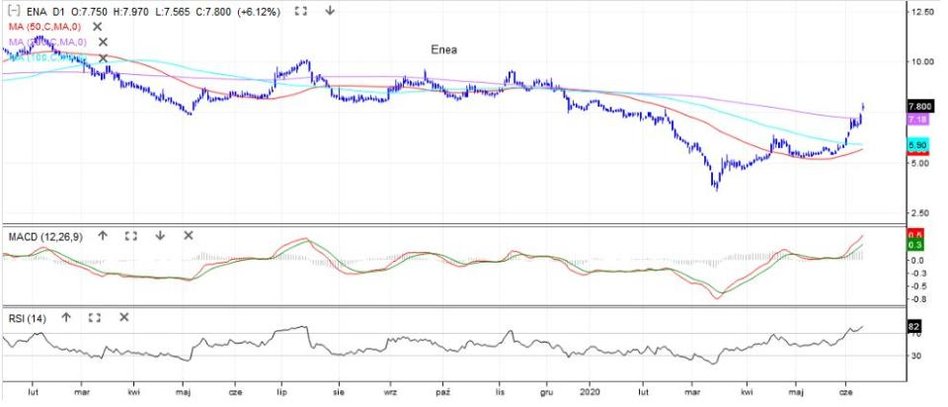Close the MACD indicator panel

pyautogui.click(x=188, y=236)
